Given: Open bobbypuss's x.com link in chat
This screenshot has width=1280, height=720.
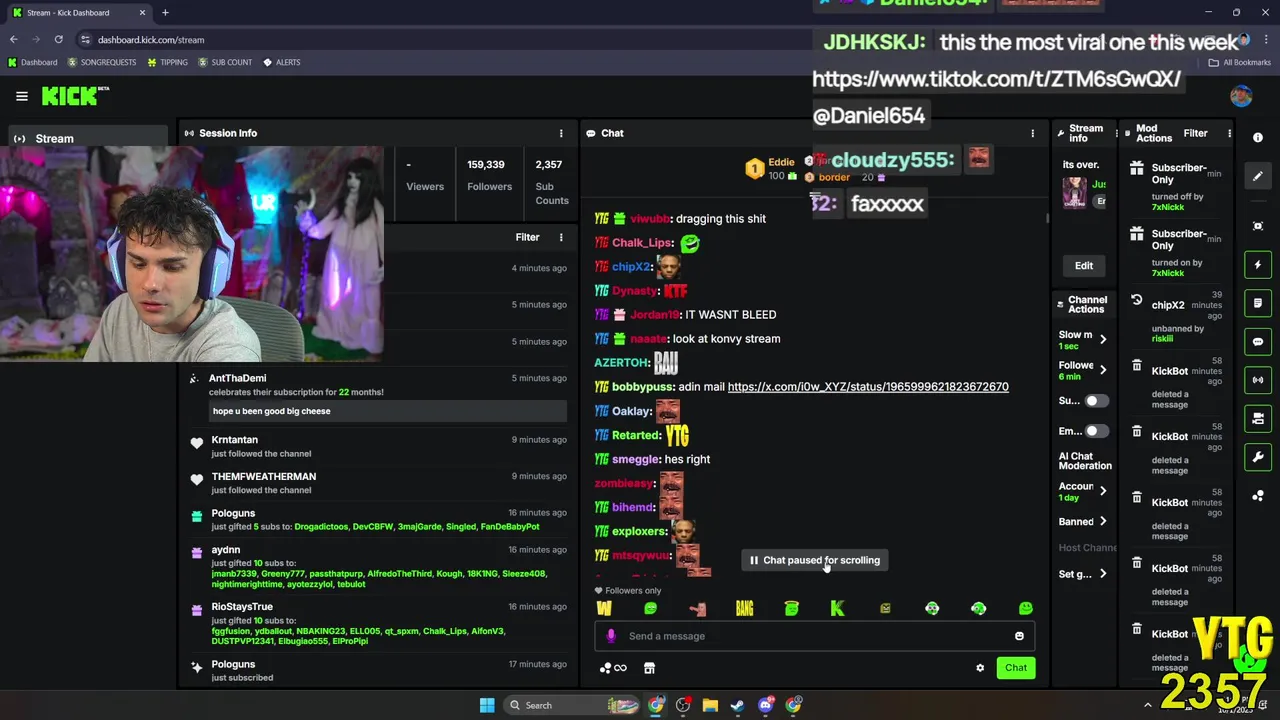Looking at the screenshot, I should [x=868, y=387].
